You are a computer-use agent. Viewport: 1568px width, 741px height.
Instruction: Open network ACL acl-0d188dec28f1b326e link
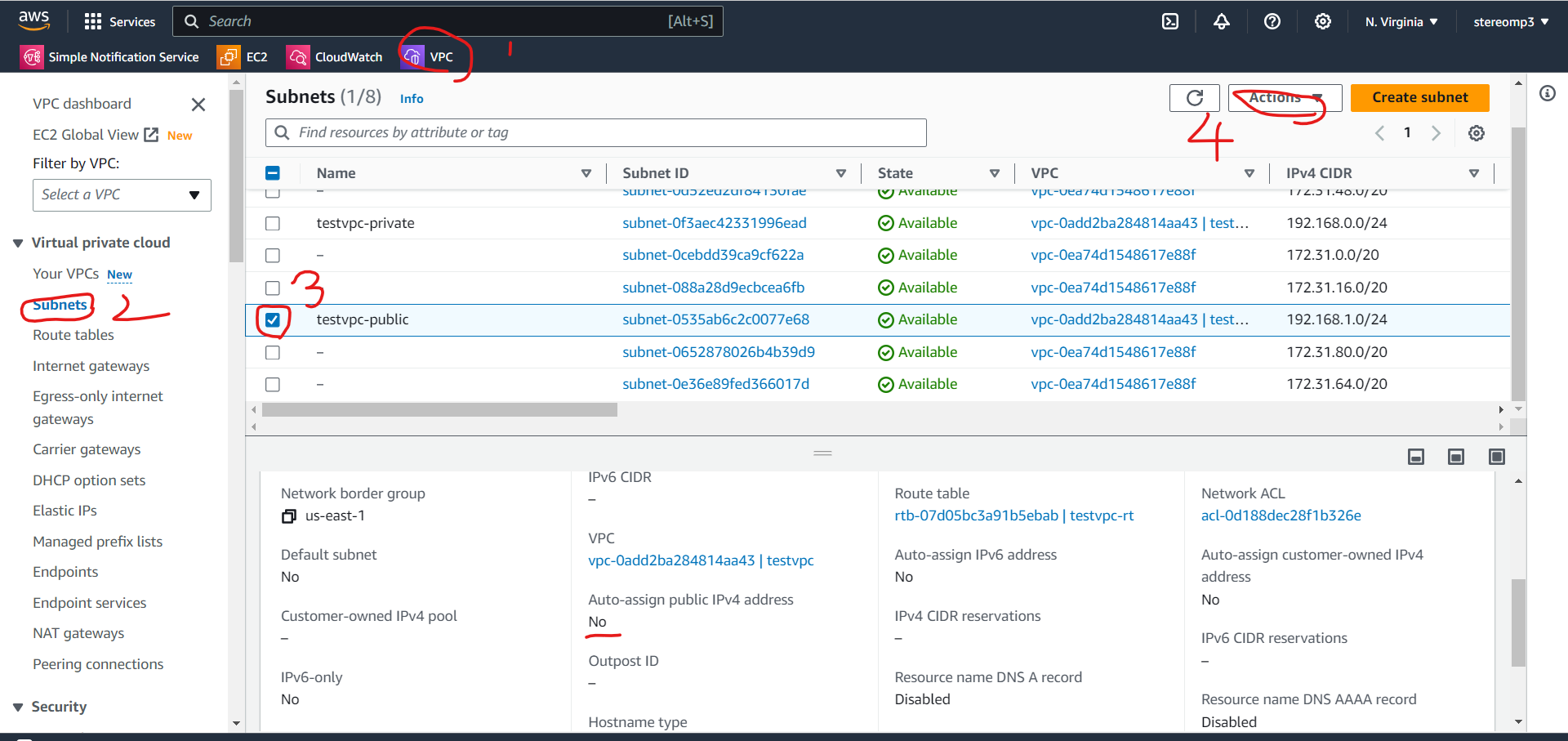(1281, 516)
